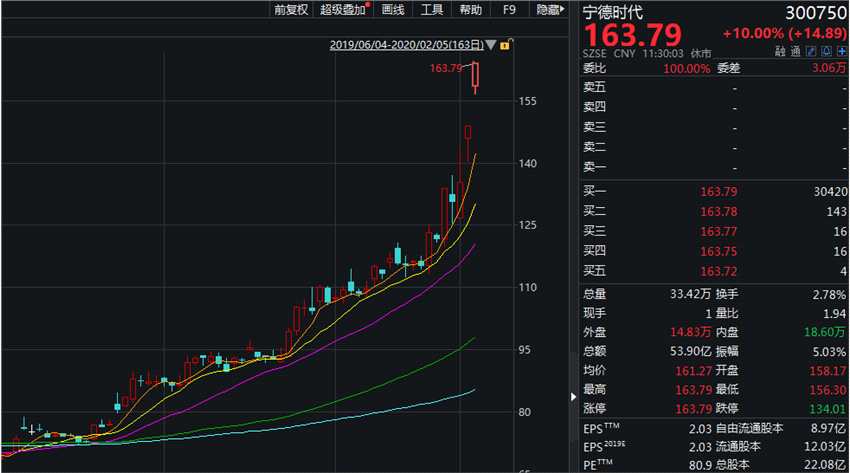Click the 买四 price 163.75
The image size is (850, 473).
pyautogui.click(x=718, y=251)
